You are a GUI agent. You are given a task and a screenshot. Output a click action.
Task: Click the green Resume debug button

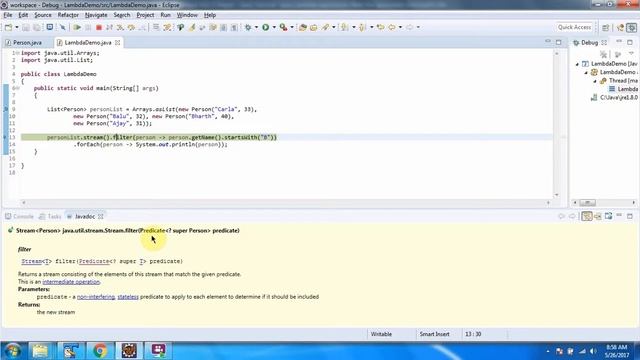coord(77,27)
